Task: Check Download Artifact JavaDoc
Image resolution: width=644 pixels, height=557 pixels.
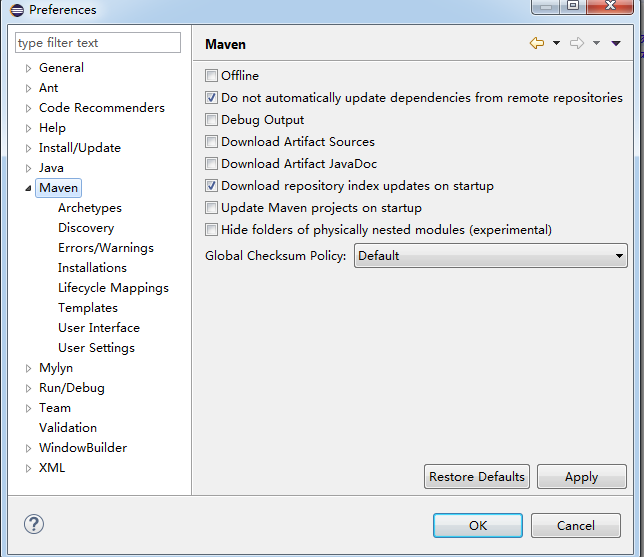Action: click(x=211, y=163)
